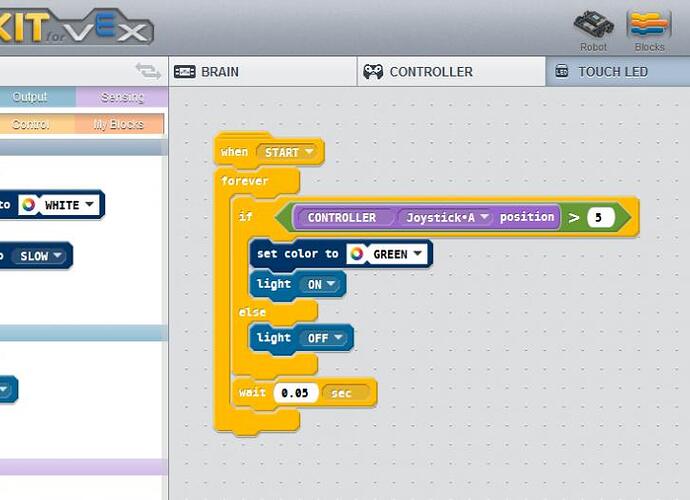Edit the wait 0.05 seconds field
Screen dimensions: 690x500
point(295,393)
